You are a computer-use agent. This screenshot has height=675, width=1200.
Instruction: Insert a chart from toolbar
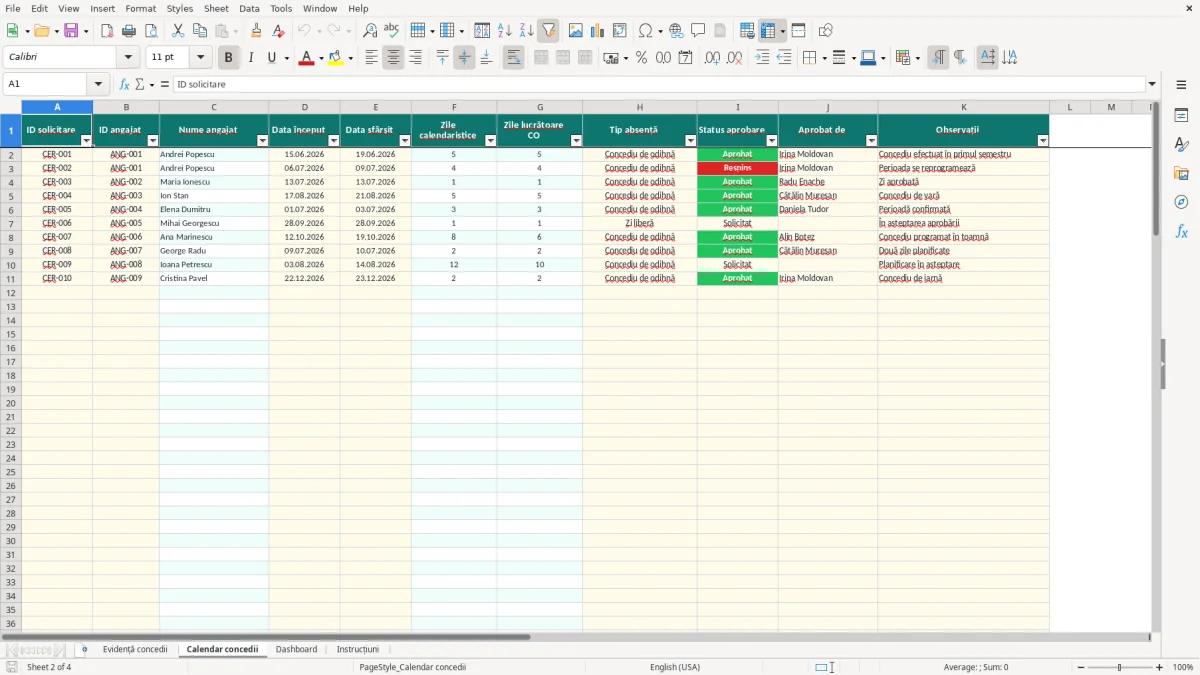(x=598, y=31)
